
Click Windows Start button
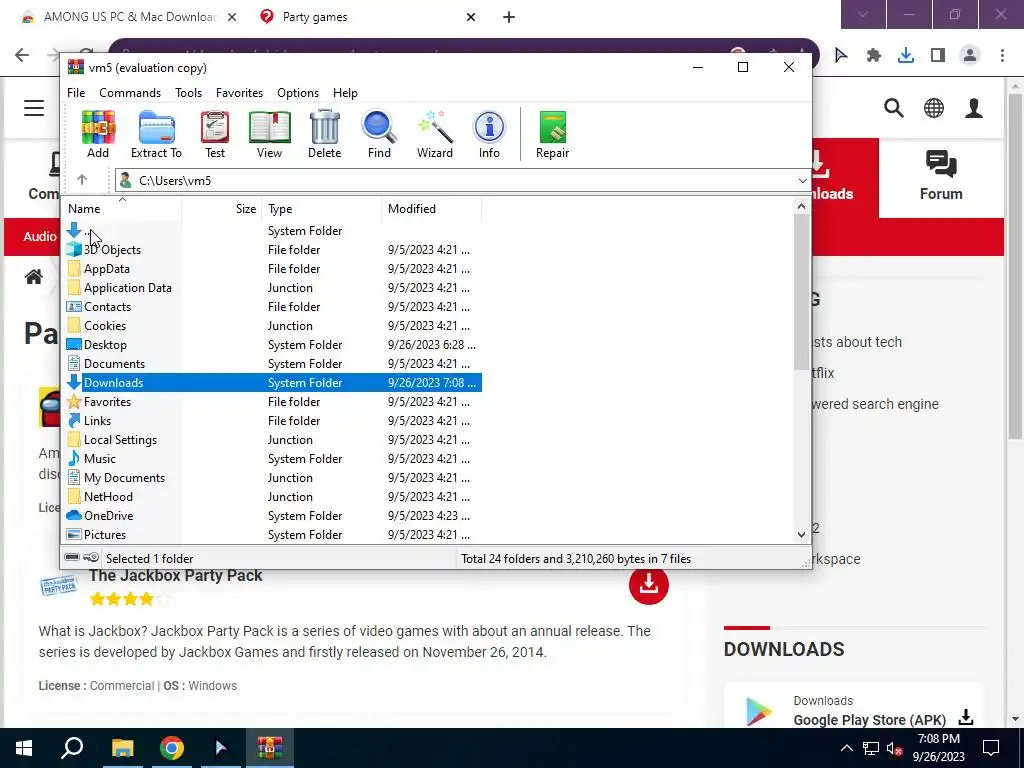point(24,748)
